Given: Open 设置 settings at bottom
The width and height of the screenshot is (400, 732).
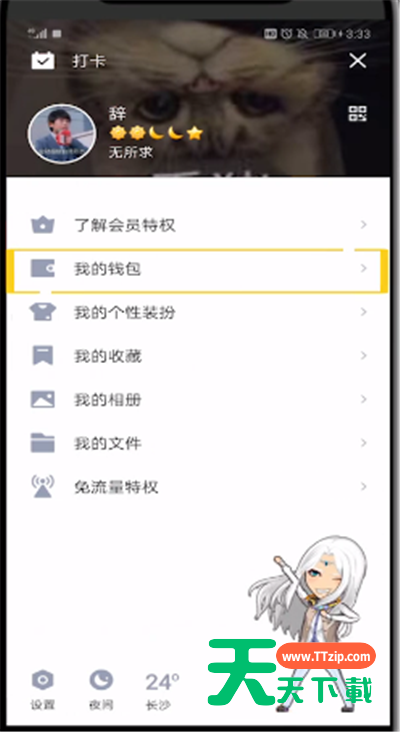Looking at the screenshot, I should 42,690.
